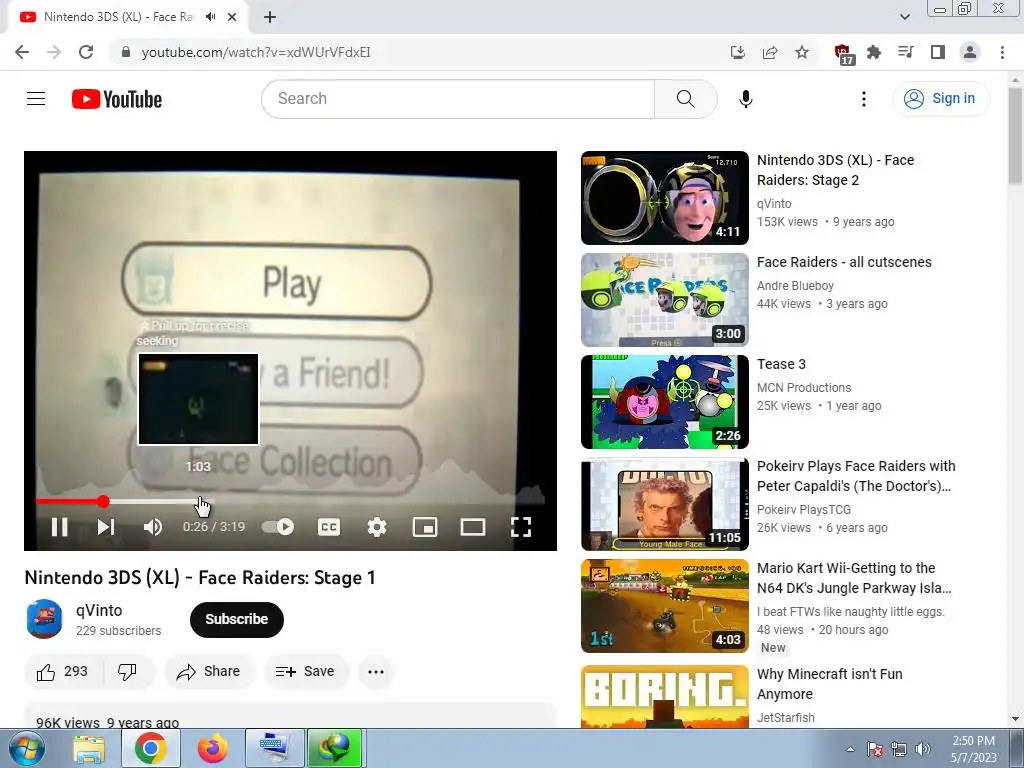Dislike this video
The height and width of the screenshot is (768, 1024).
127,671
